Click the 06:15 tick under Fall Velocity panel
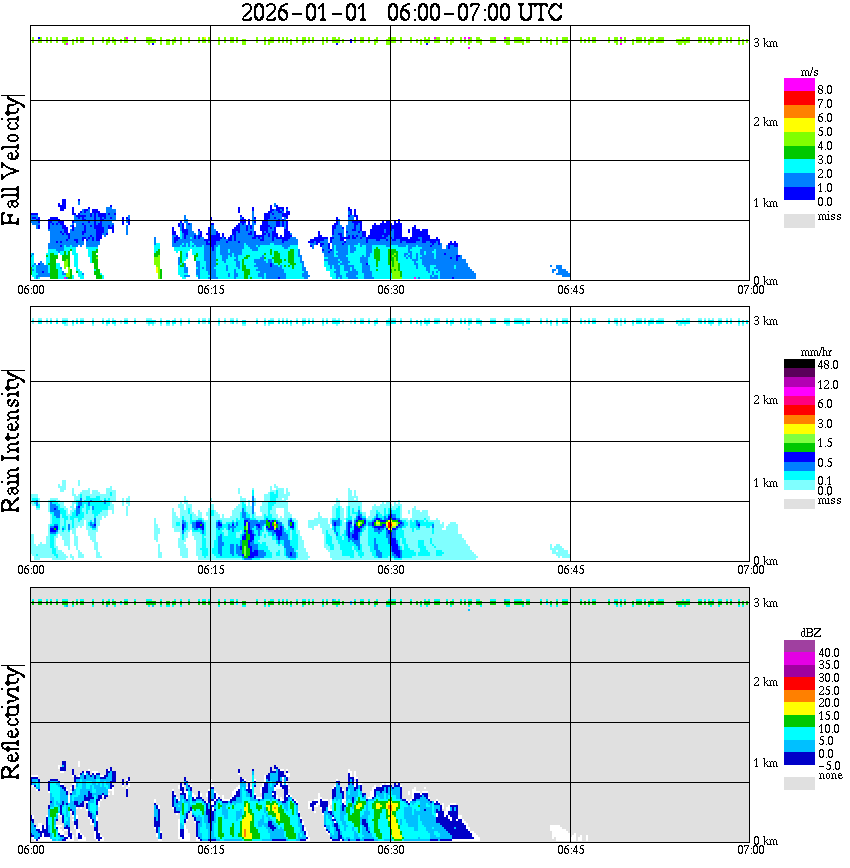Viewport: 850px width, 868px height. click(211, 290)
